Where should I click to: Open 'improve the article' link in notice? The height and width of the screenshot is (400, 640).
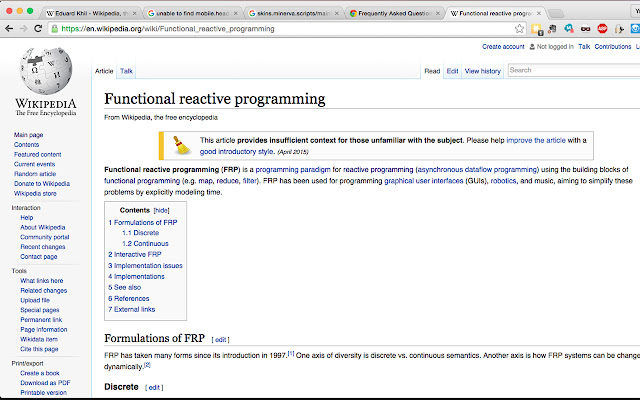536,140
